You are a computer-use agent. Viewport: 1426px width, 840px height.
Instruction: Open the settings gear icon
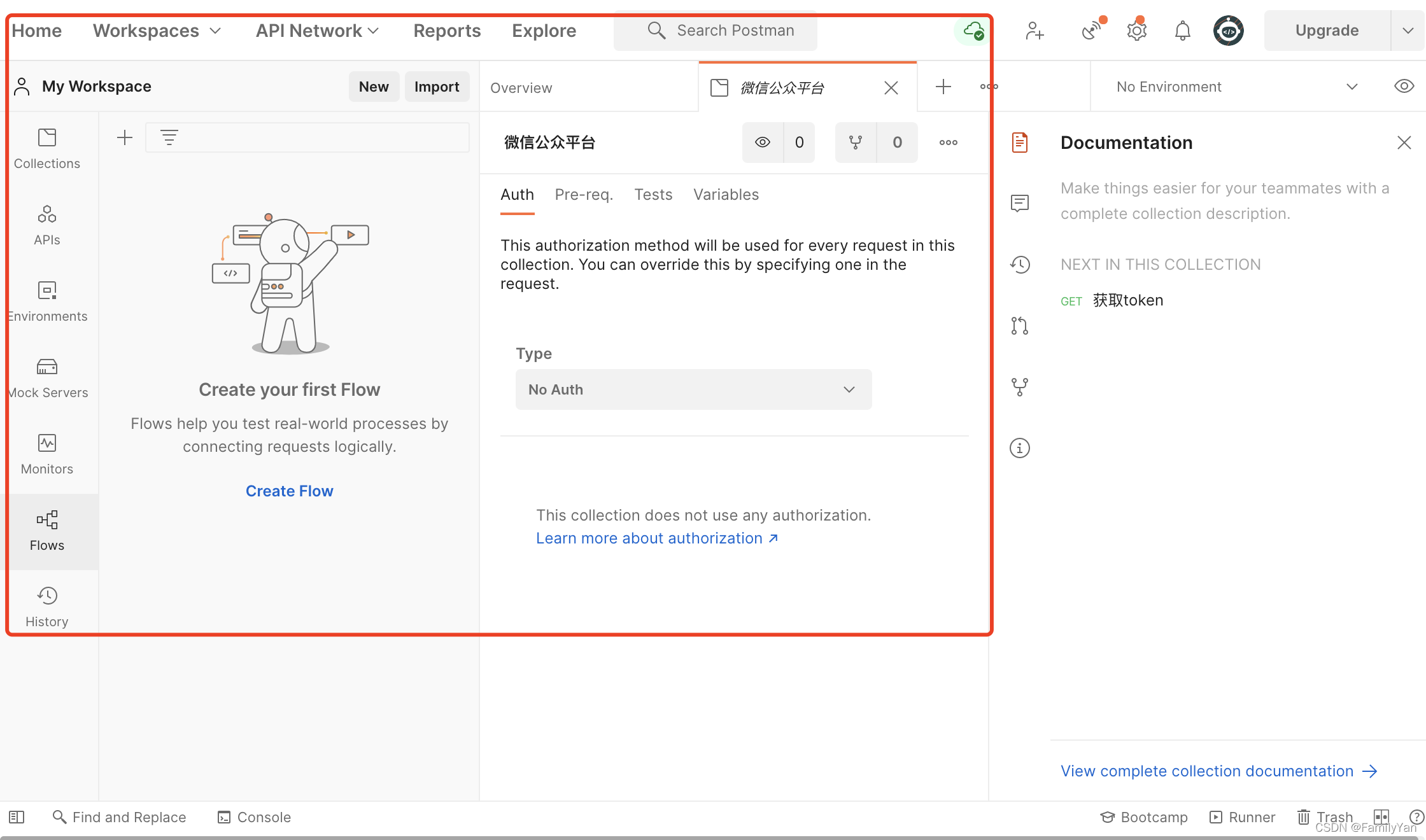1136,31
